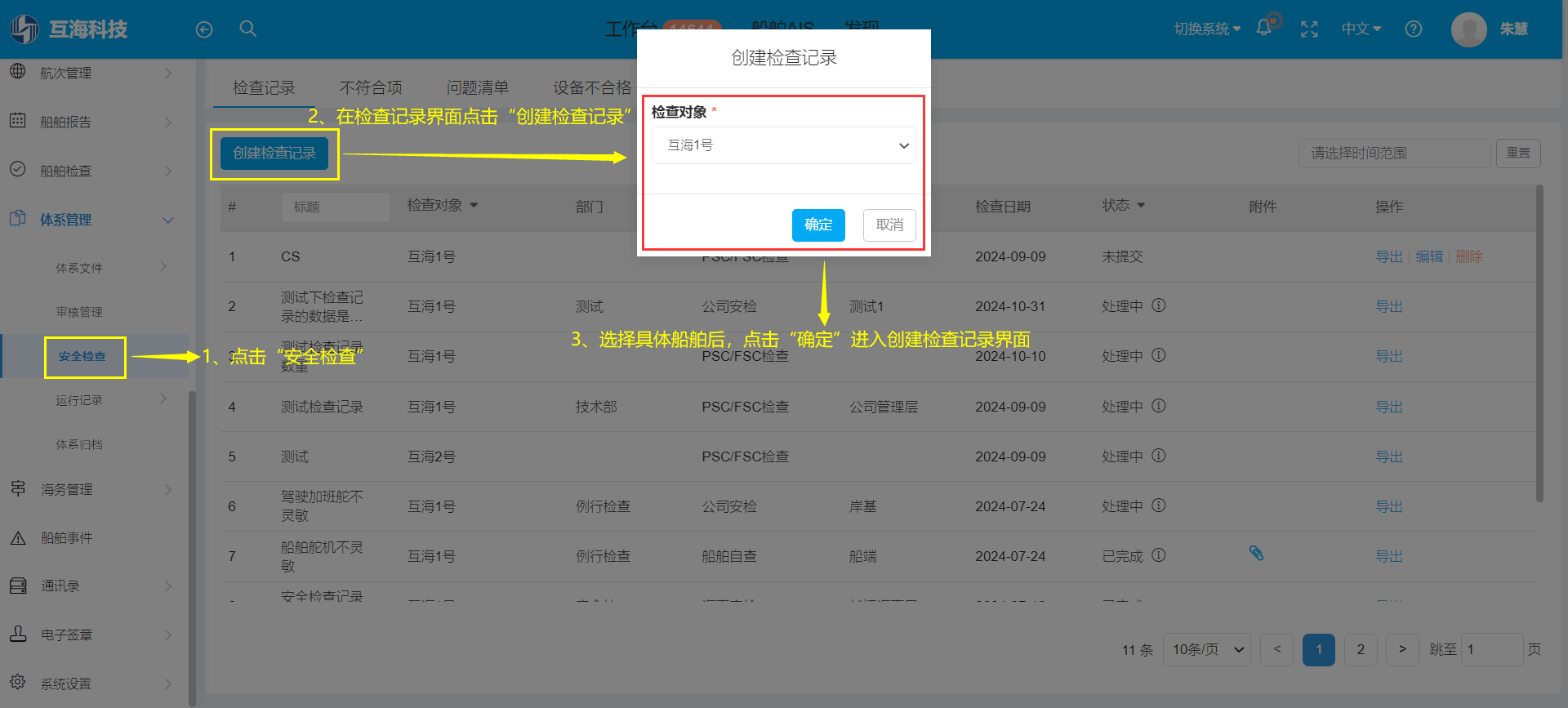The height and width of the screenshot is (708, 1568).
Task: Expand the 船舶检查 menu arrow
Action: (x=168, y=171)
